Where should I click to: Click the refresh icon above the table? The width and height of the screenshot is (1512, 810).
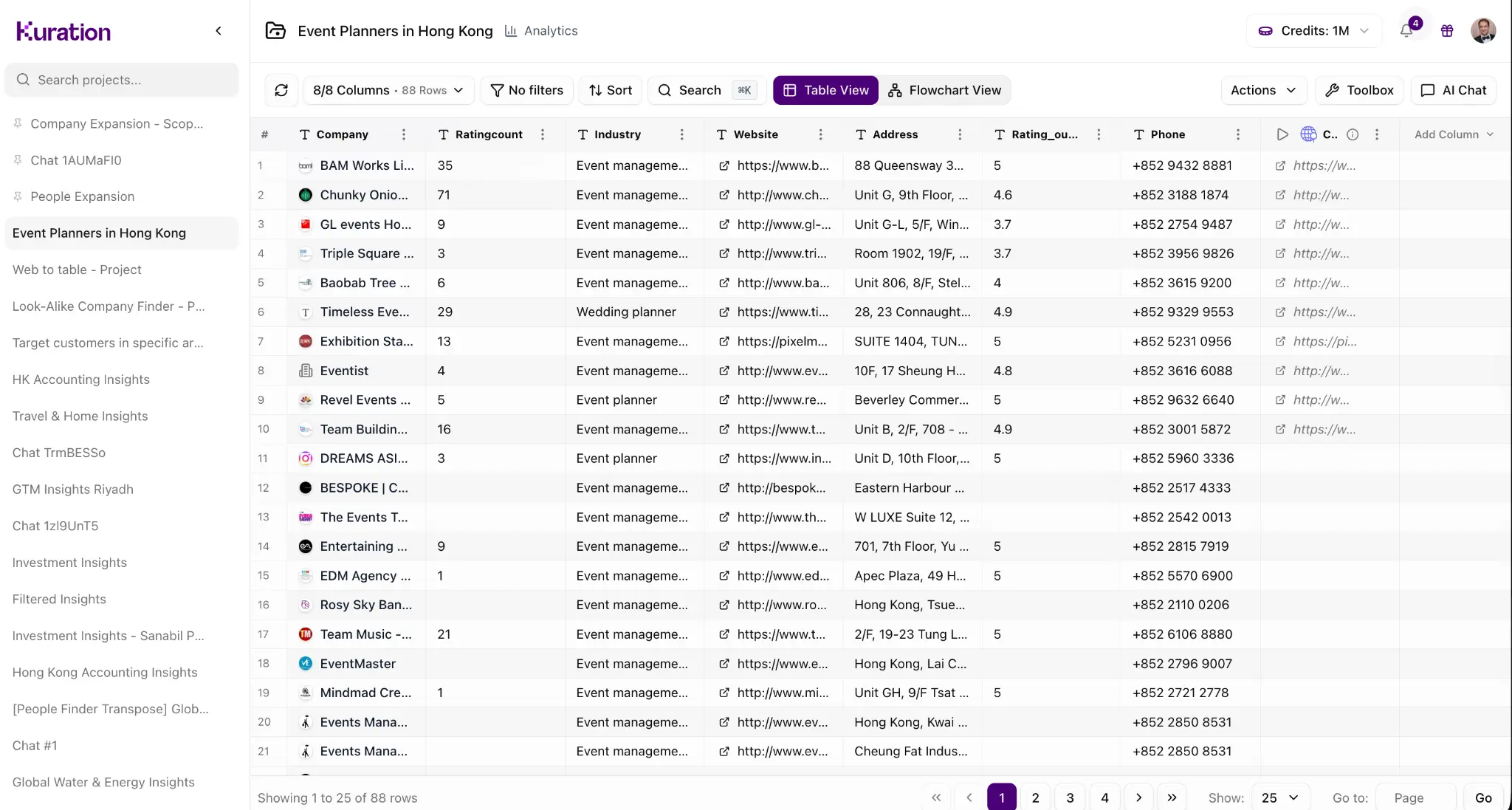point(281,90)
